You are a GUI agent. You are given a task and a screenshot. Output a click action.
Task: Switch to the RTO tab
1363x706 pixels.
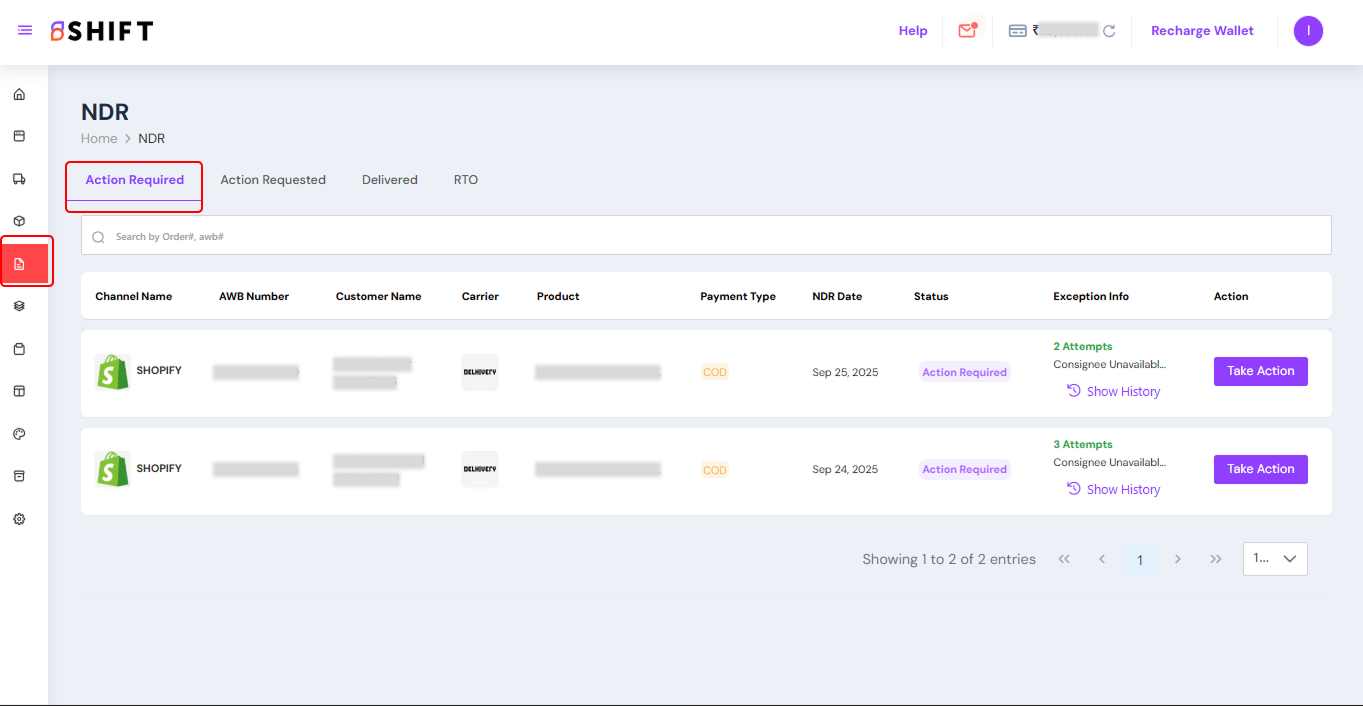(x=466, y=180)
